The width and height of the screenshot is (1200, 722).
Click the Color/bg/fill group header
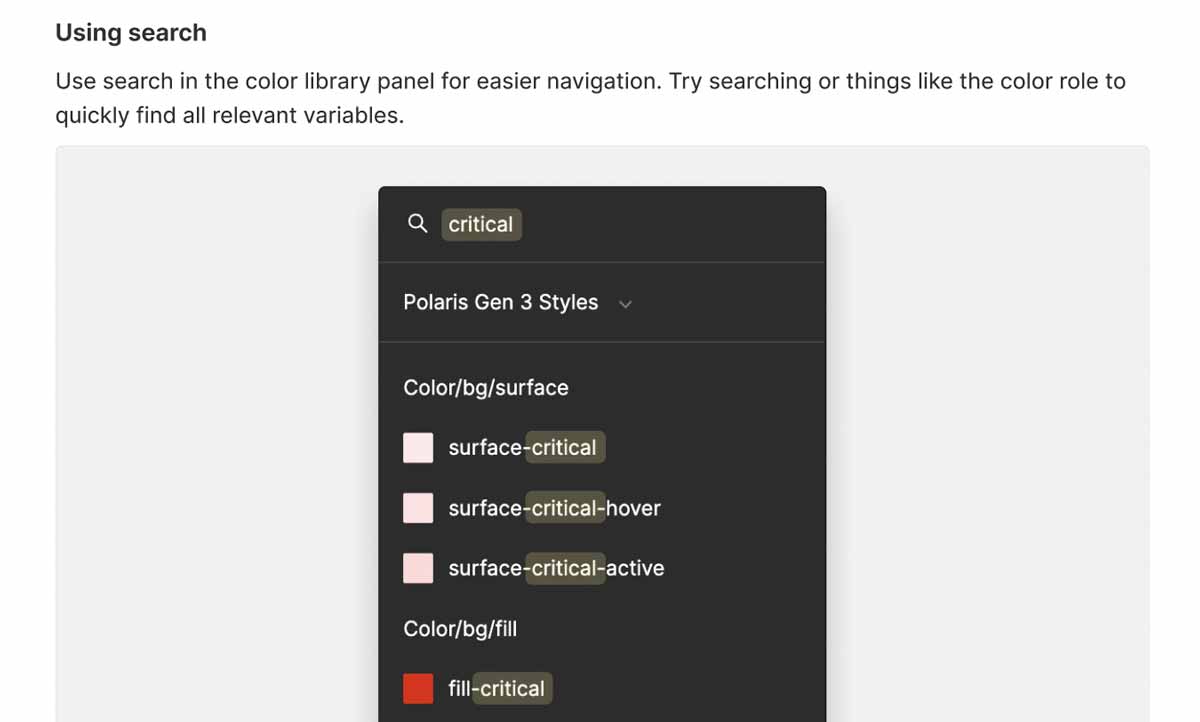tap(460, 629)
